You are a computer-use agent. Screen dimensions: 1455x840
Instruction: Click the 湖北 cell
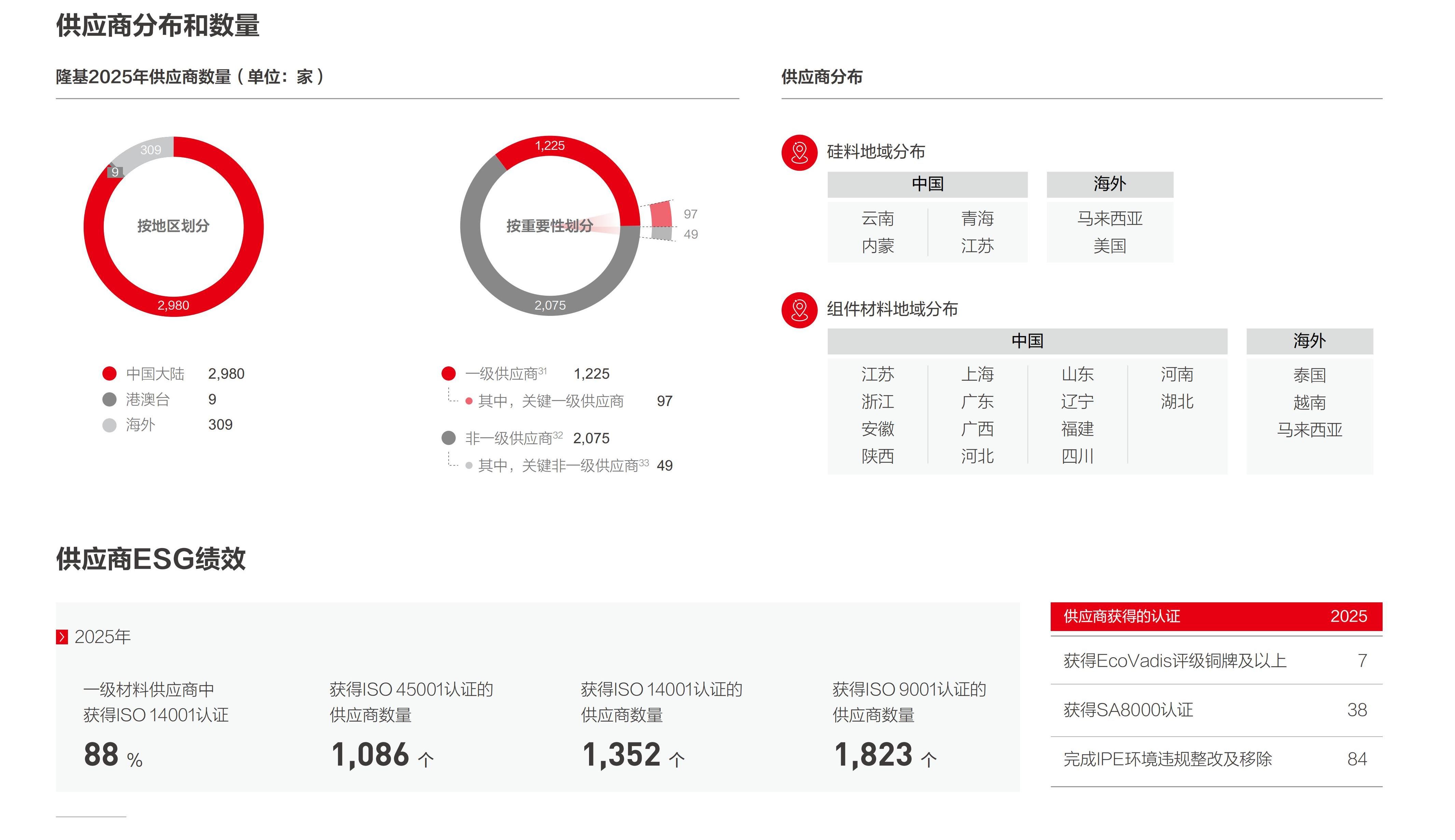click(1177, 402)
